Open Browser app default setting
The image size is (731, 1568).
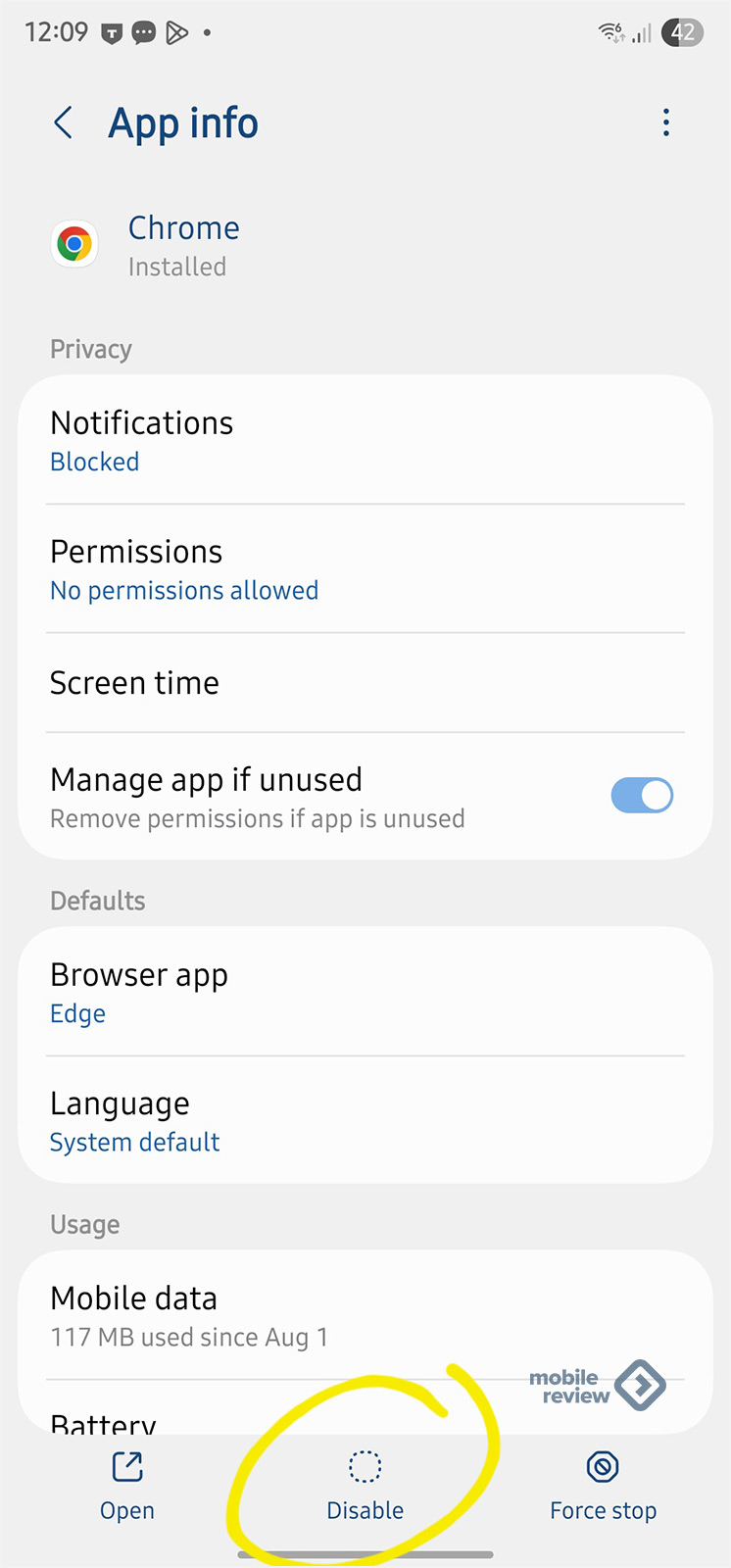click(x=365, y=992)
